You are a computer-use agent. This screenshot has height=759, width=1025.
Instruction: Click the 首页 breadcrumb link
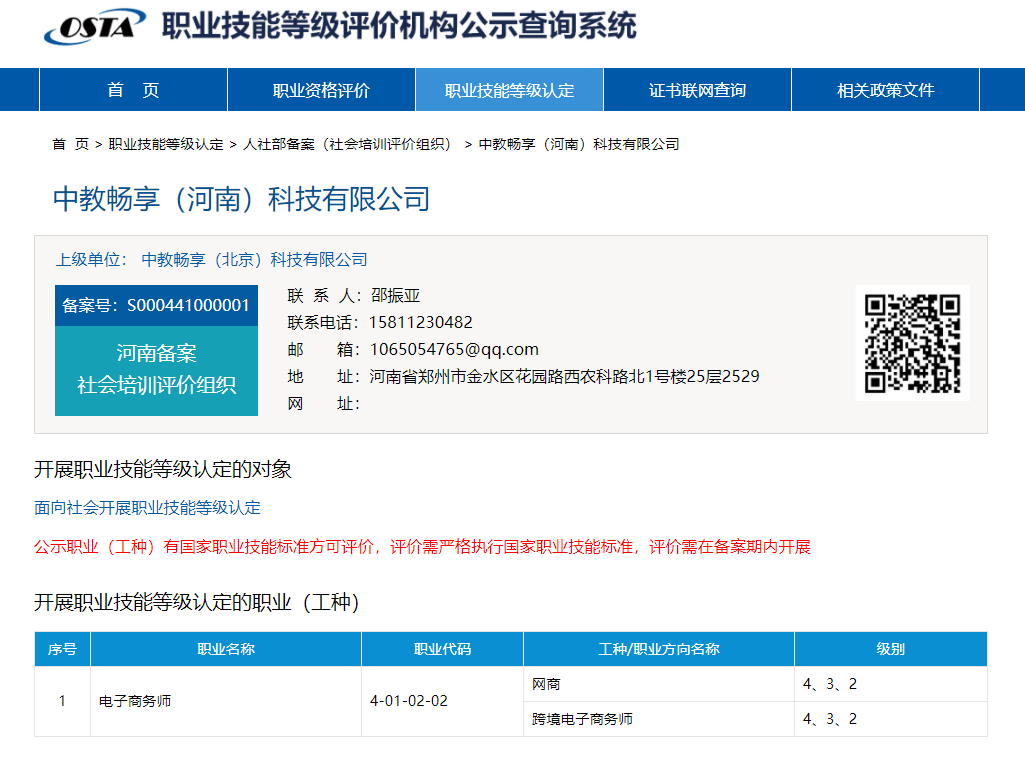pos(71,144)
